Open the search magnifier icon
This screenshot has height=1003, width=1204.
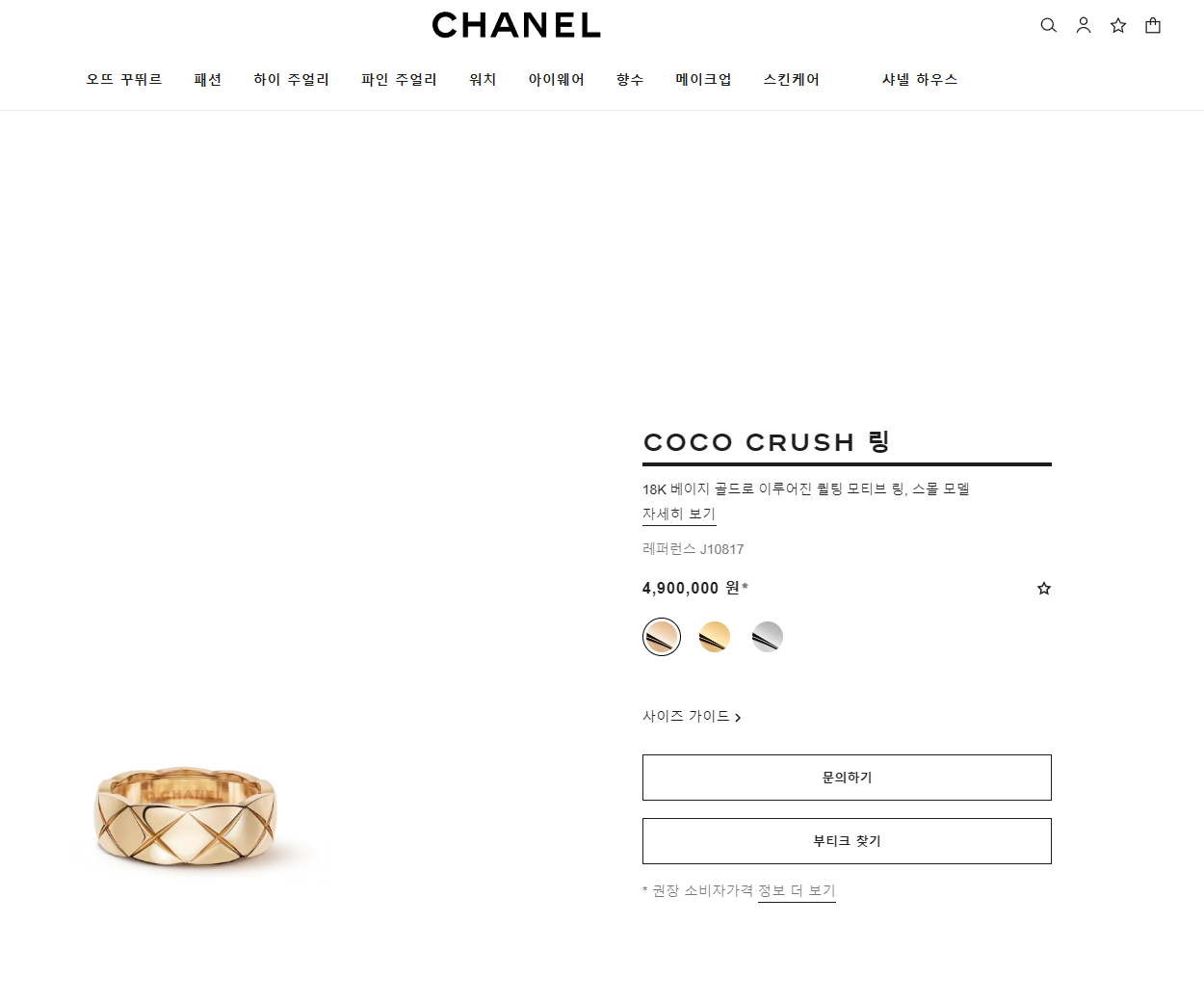1049,25
